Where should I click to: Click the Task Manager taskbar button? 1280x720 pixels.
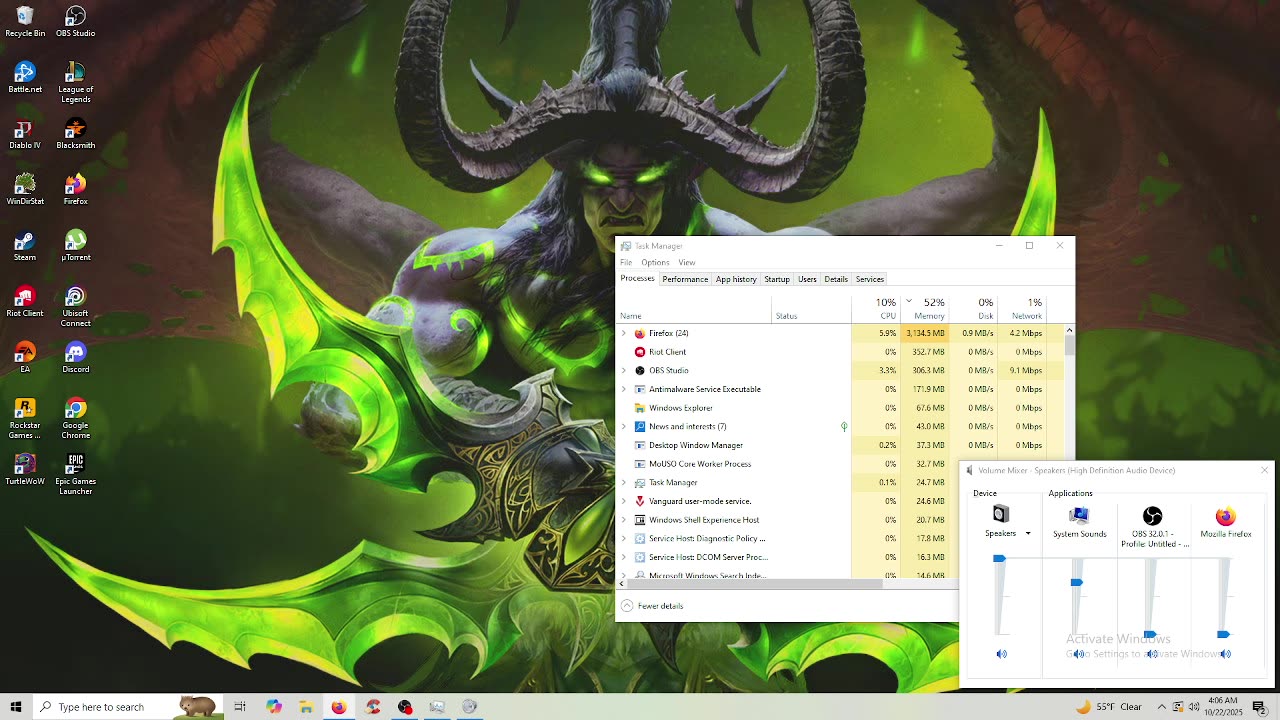(437, 707)
